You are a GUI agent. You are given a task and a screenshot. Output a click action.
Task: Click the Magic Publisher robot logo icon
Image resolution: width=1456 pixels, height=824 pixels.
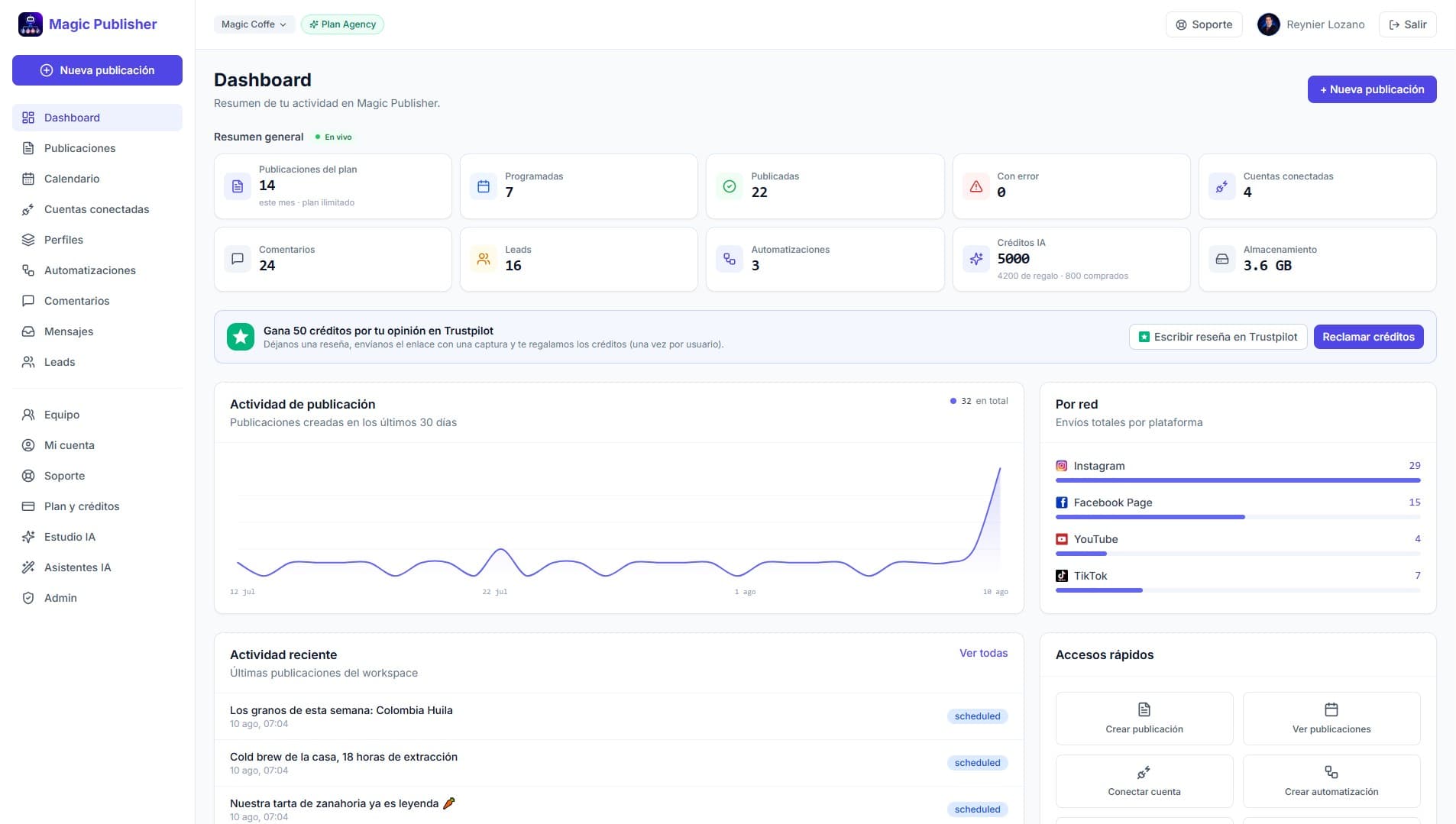pos(31,24)
